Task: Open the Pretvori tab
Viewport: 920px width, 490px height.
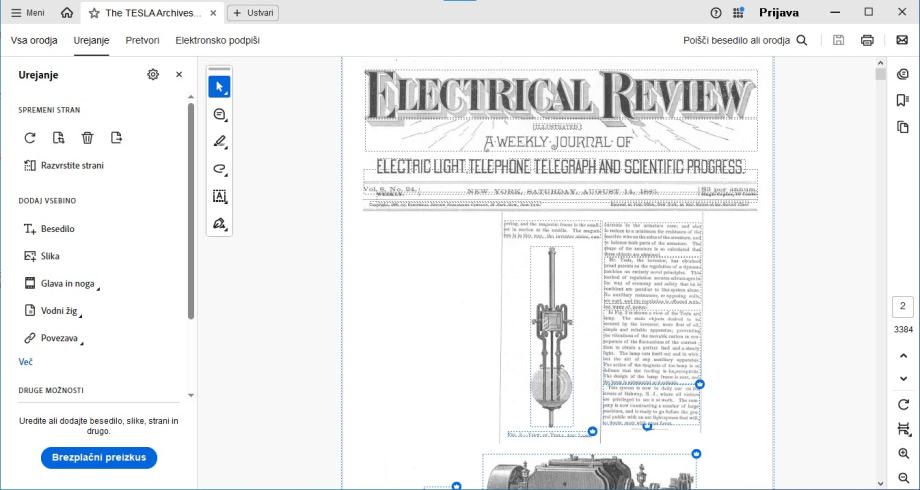Action: coord(143,40)
